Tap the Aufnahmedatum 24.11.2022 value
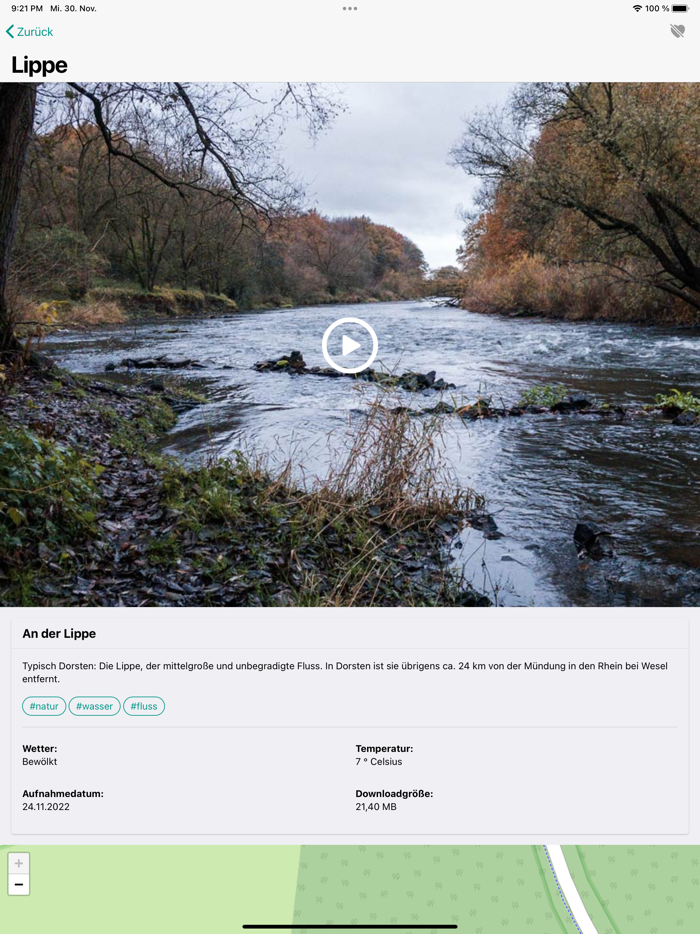 46,807
